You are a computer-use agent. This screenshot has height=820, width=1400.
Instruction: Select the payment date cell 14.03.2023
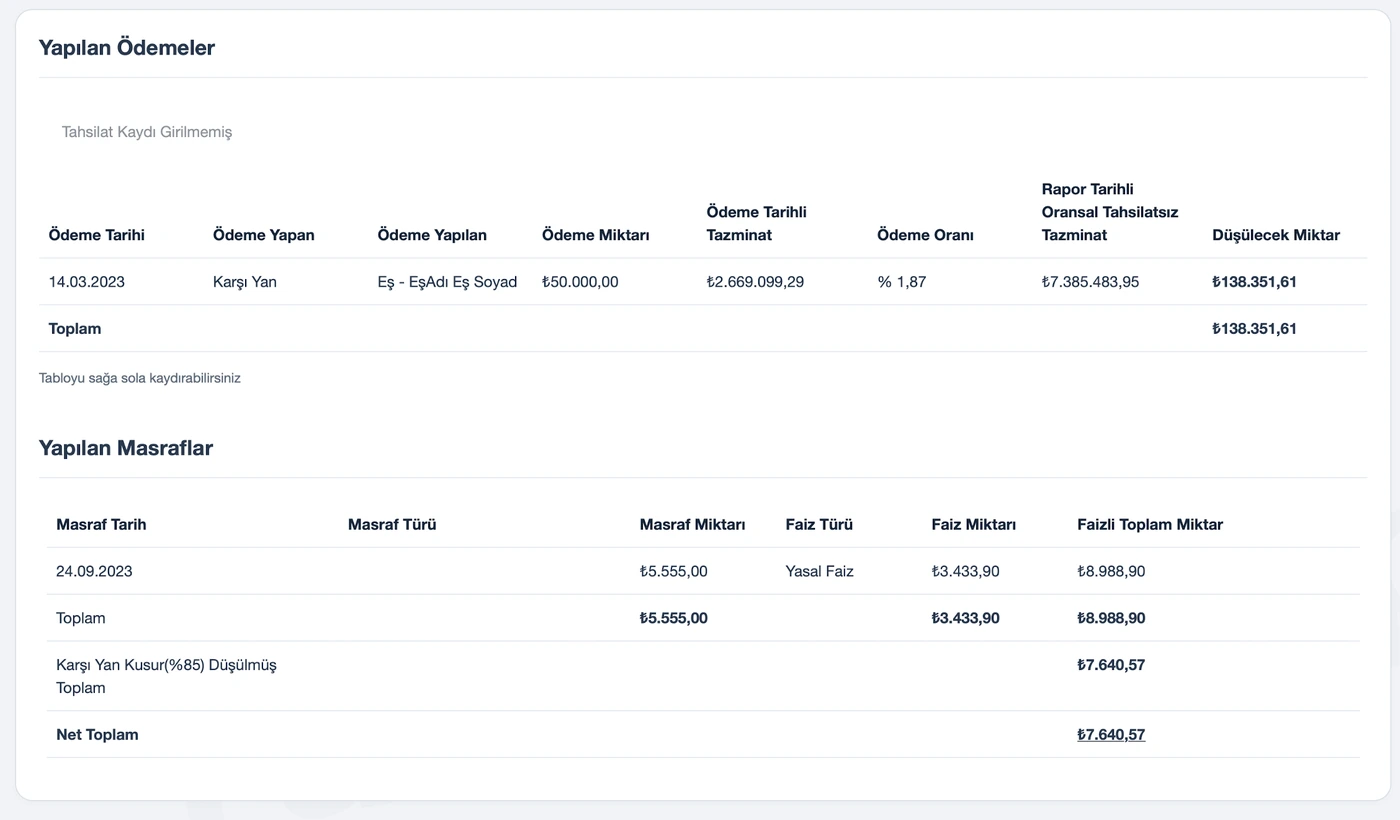point(87,282)
